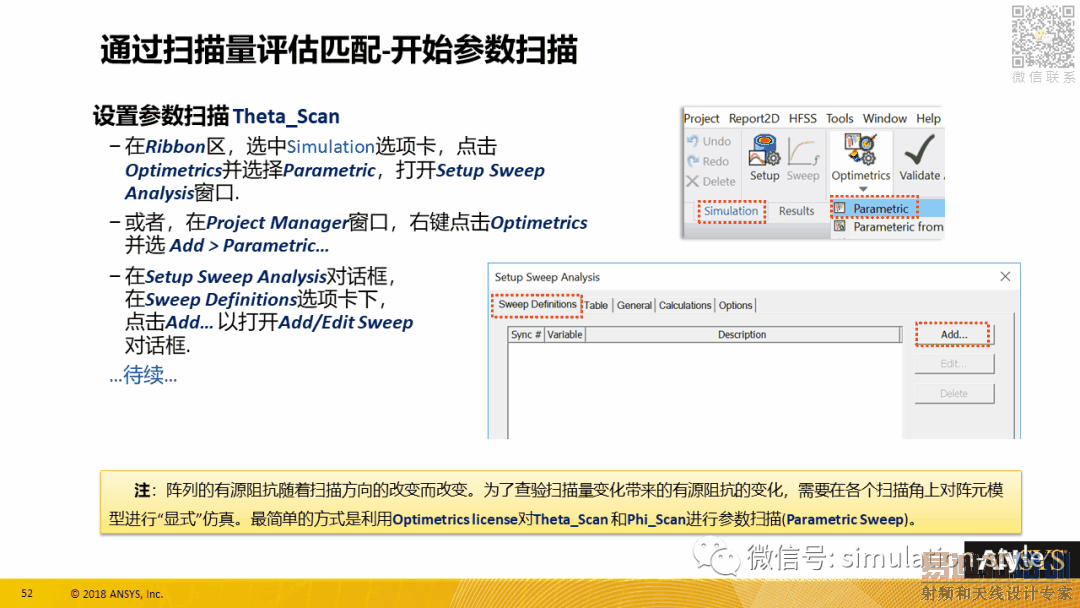The width and height of the screenshot is (1080, 608).
Task: Open the Table tab
Action: [596, 305]
